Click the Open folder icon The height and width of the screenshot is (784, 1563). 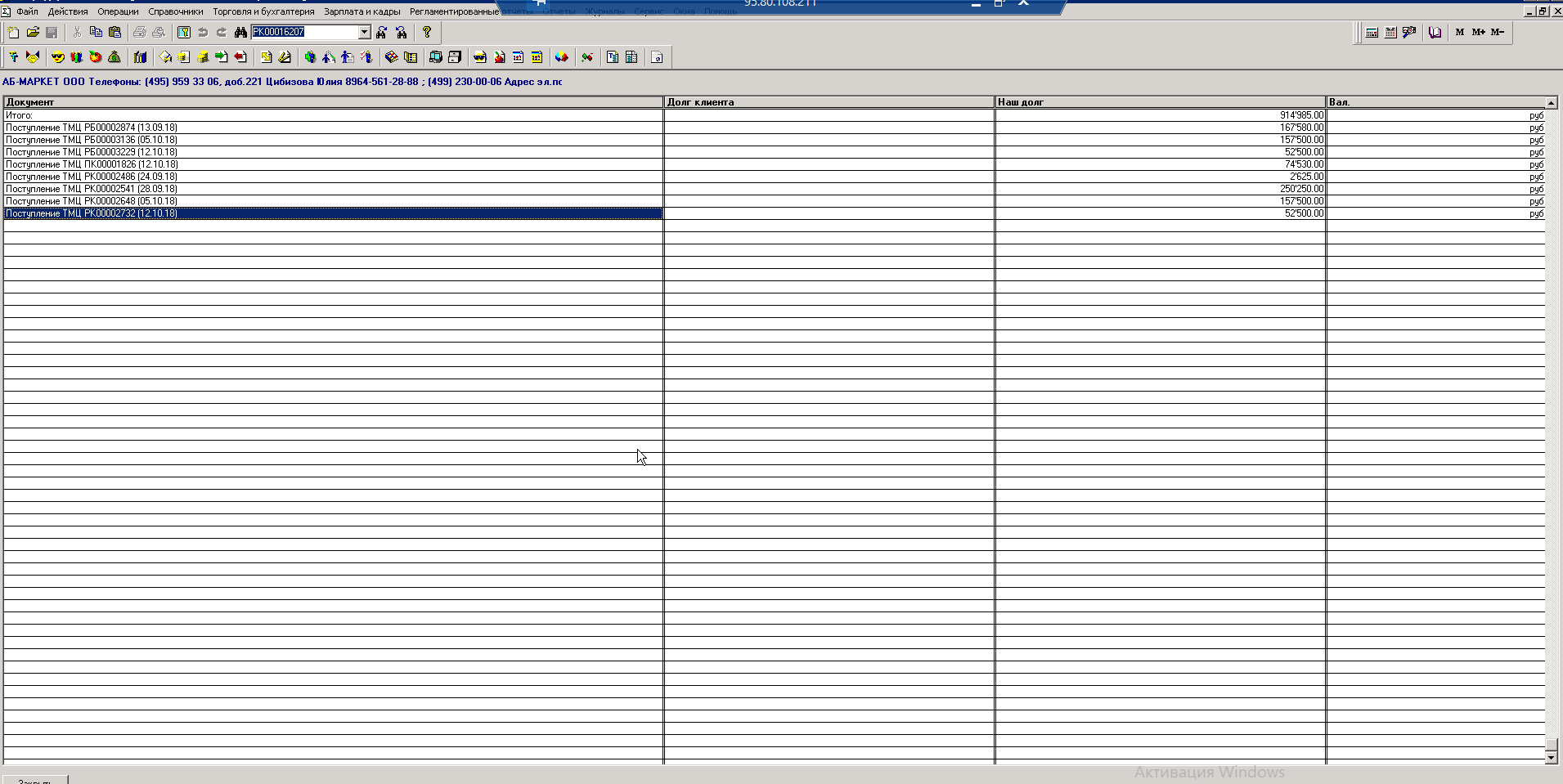coord(33,33)
